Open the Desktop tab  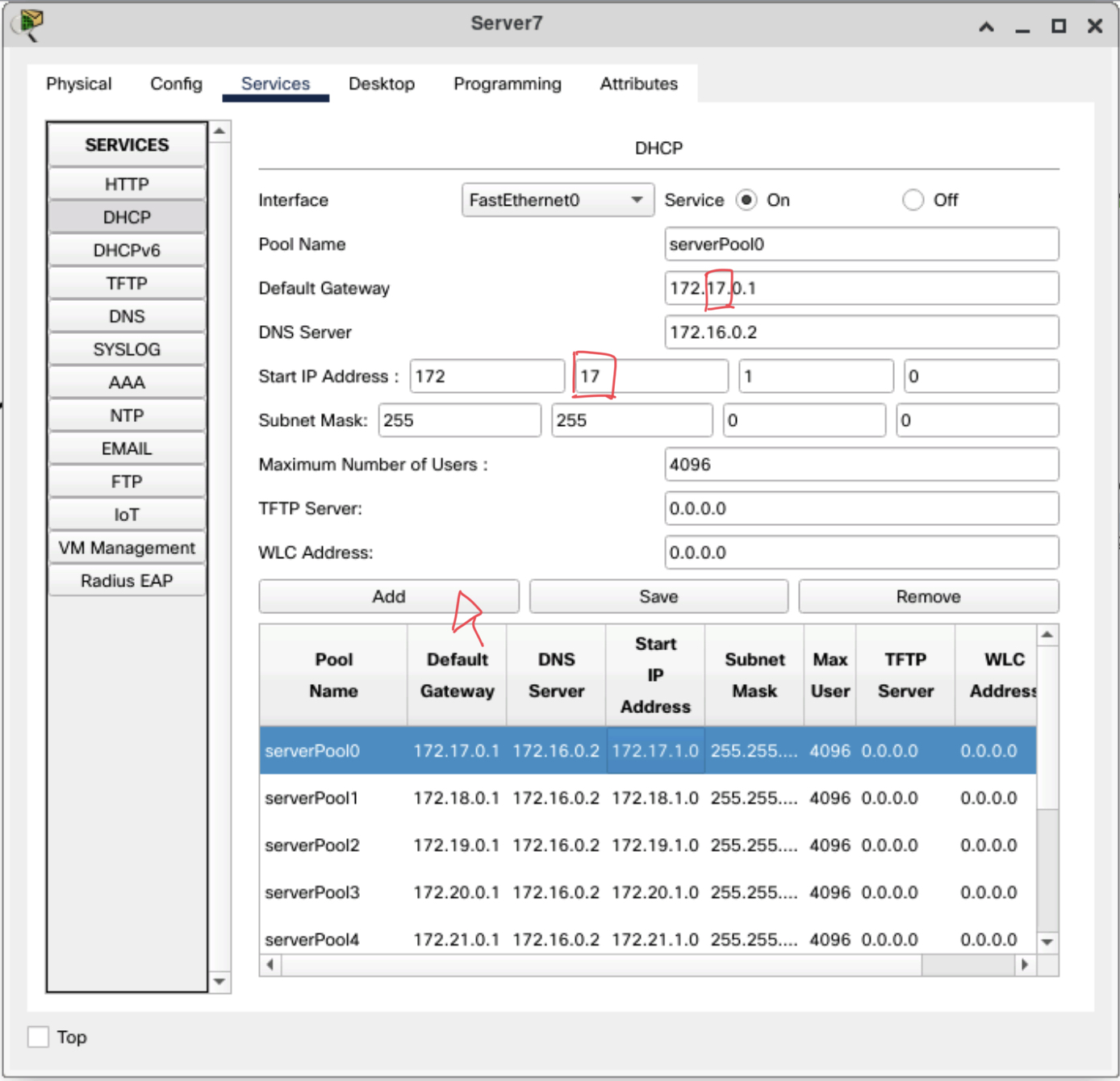point(381,84)
